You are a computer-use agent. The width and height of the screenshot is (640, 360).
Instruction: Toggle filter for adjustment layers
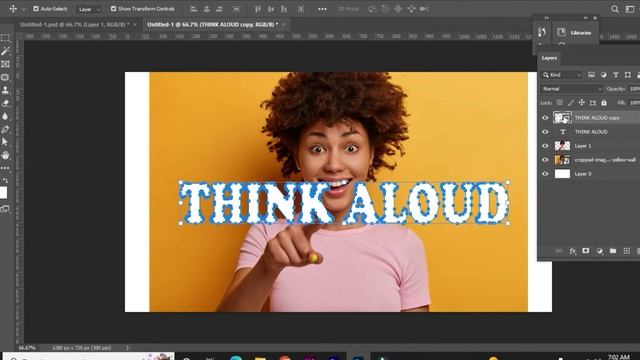point(603,75)
